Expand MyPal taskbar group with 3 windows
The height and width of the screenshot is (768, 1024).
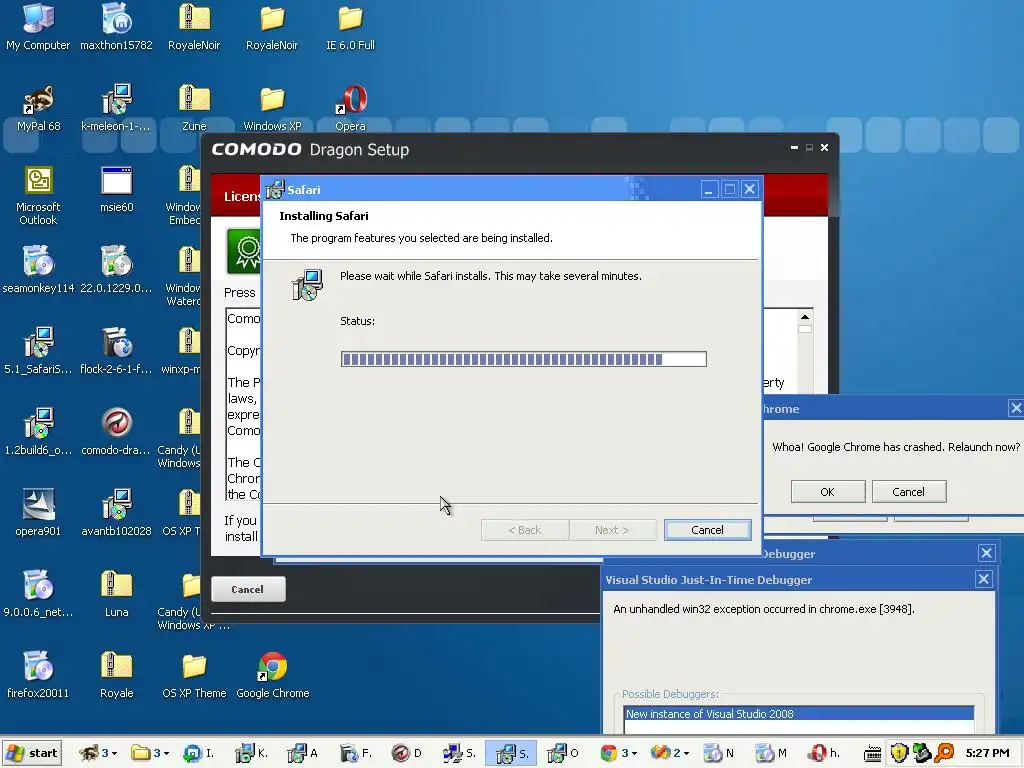click(x=98, y=753)
